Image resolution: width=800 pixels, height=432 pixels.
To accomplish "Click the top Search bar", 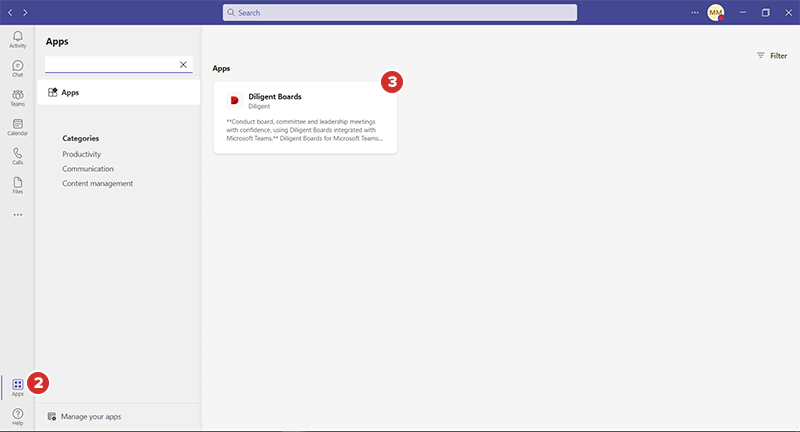I will pyautogui.click(x=400, y=12).
